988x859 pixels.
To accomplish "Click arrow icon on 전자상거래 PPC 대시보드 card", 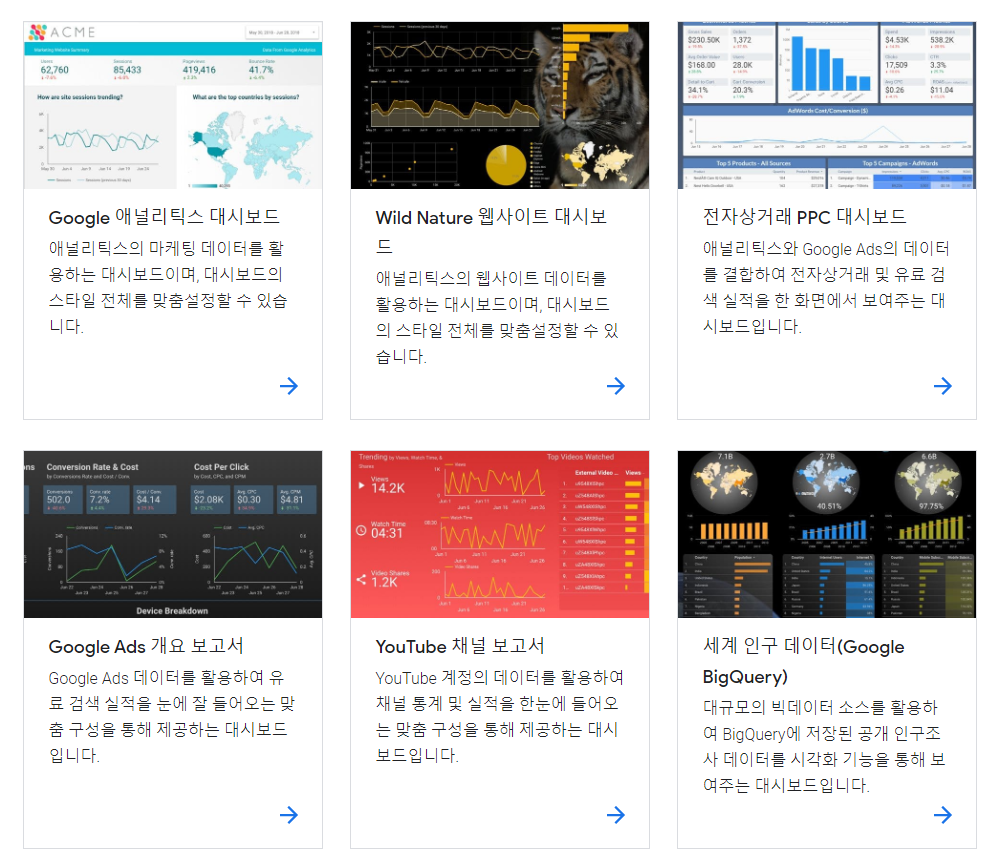I will pos(943,386).
